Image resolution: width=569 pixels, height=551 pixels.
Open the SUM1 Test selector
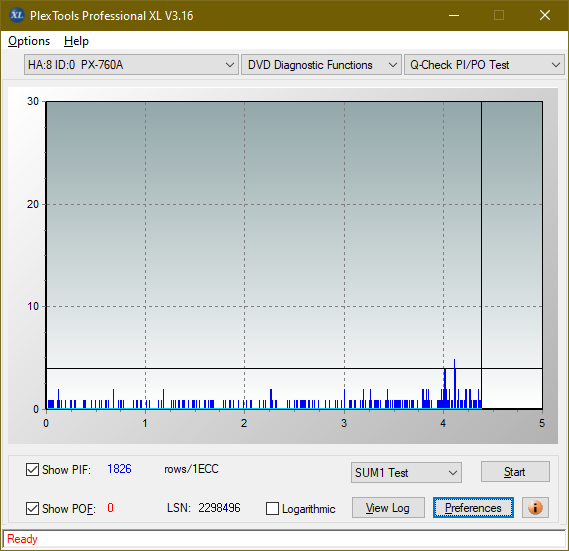406,472
